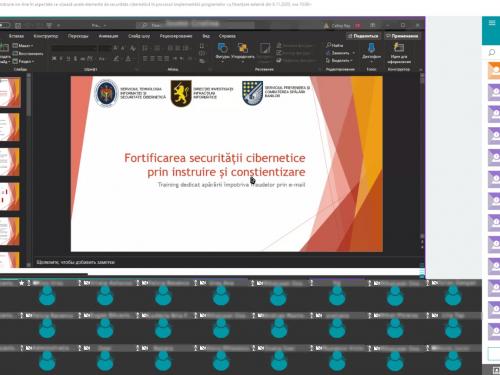Click previous slide arrow below main scrollbar
Image resolution: width=500 pixels, height=375 pixels.
[x=422, y=241]
